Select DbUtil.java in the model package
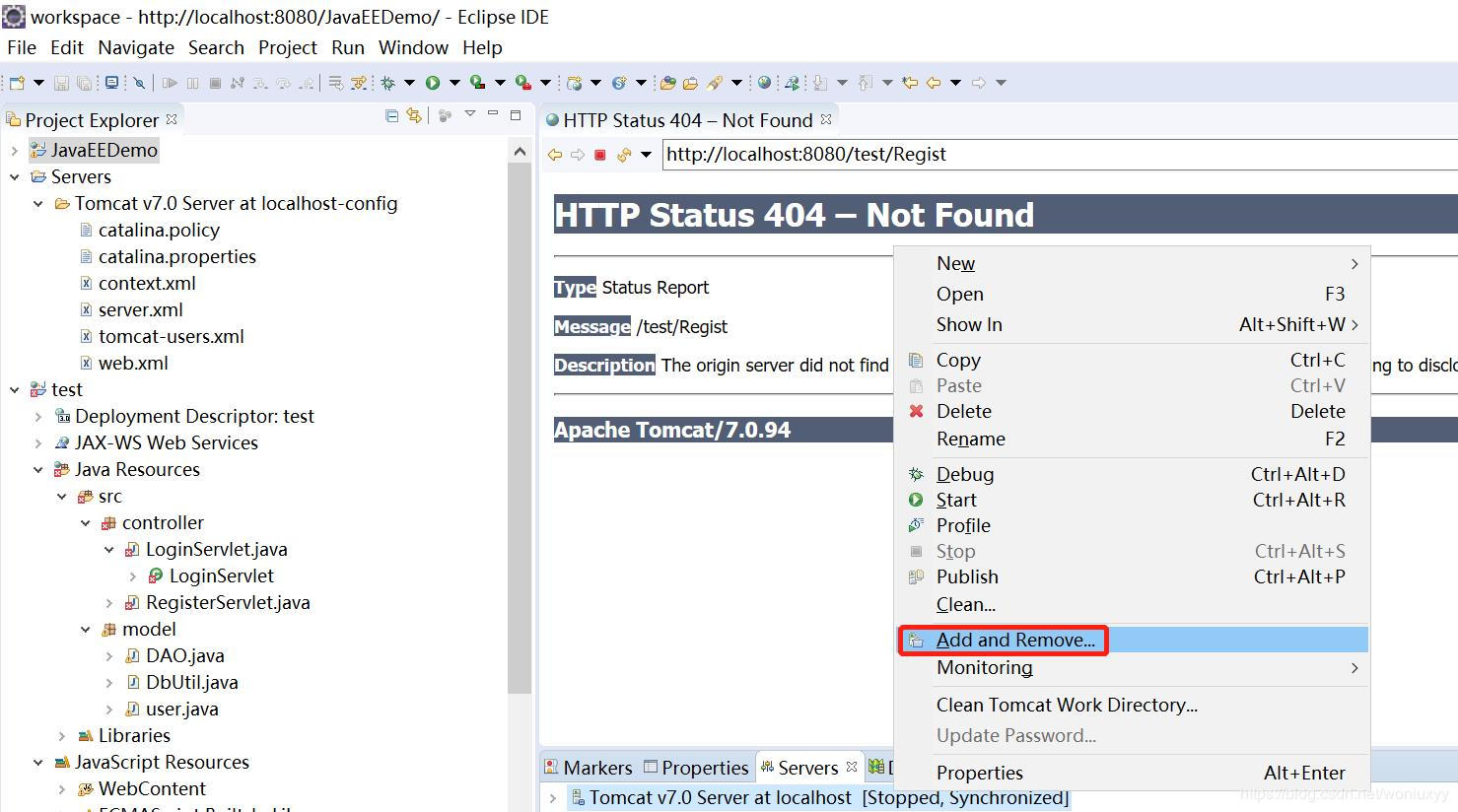This screenshot has width=1458, height=812. pyautogui.click(x=191, y=682)
